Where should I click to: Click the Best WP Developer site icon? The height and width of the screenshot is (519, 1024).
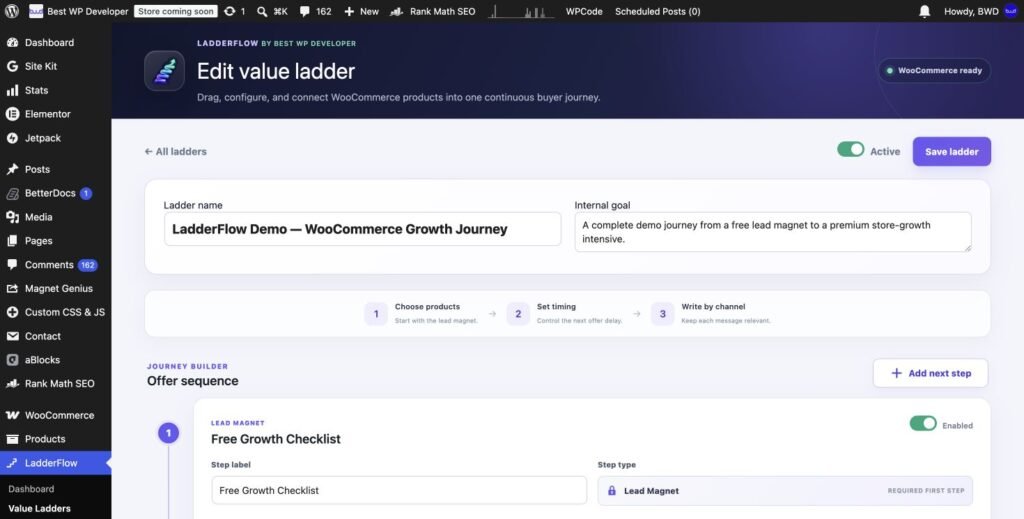coord(36,11)
